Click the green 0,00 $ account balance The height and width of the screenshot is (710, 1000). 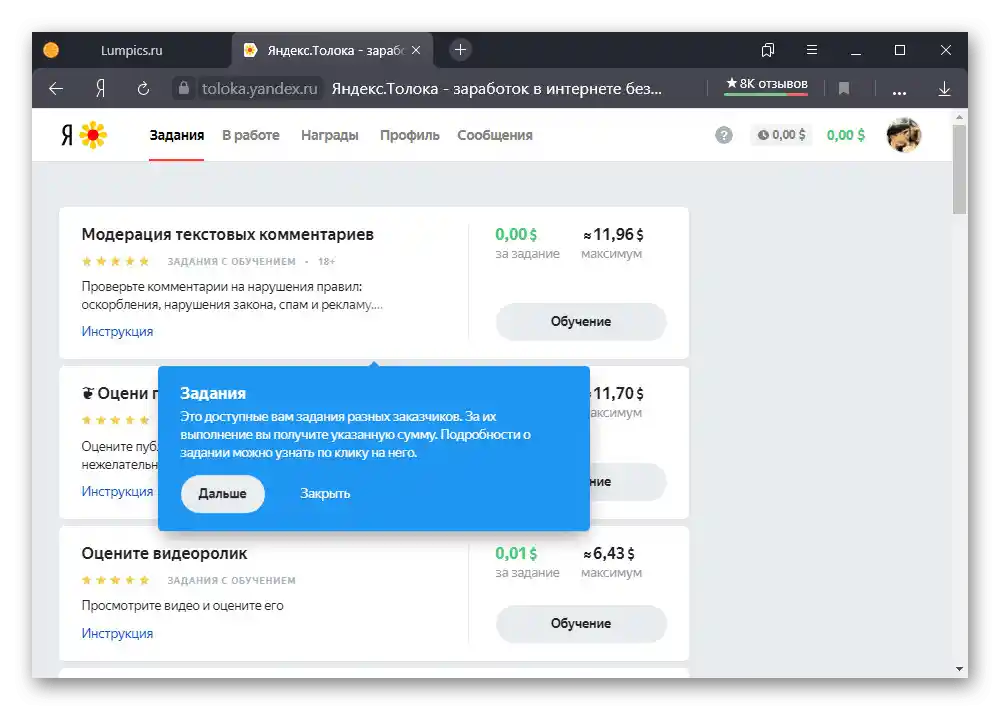point(846,135)
